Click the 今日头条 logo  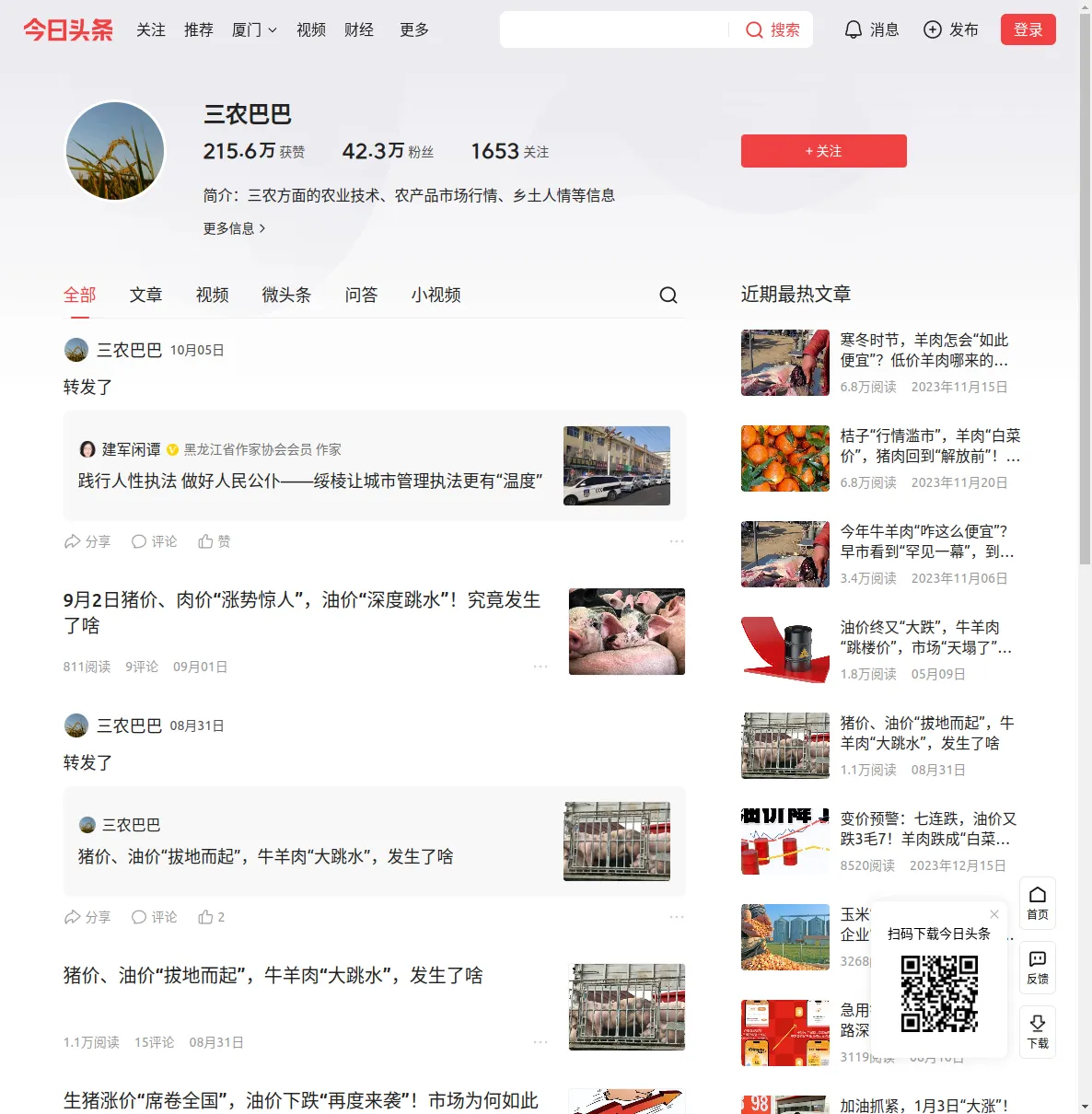(x=68, y=29)
